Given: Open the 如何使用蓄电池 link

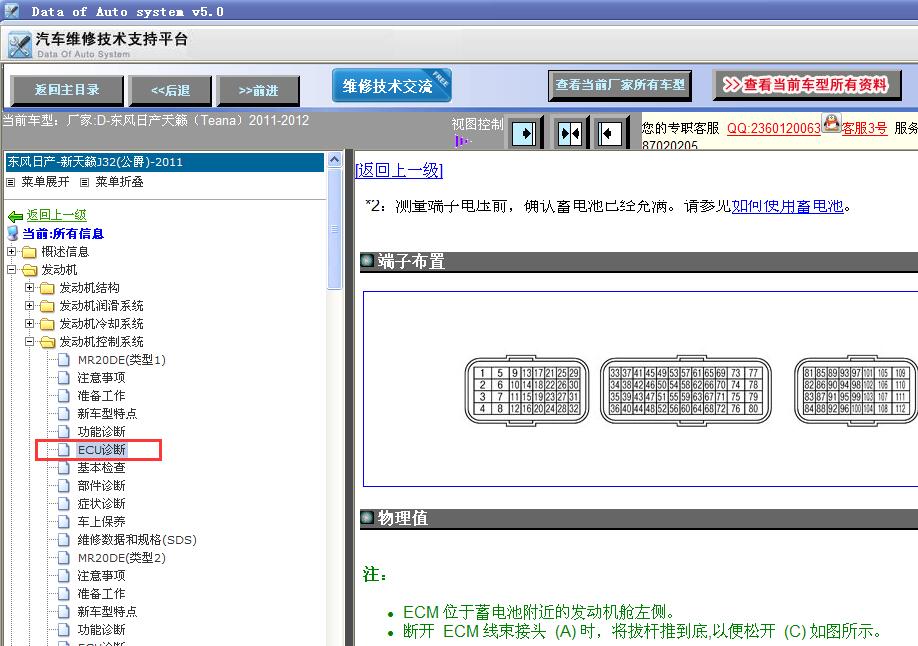Looking at the screenshot, I should [x=787, y=206].
